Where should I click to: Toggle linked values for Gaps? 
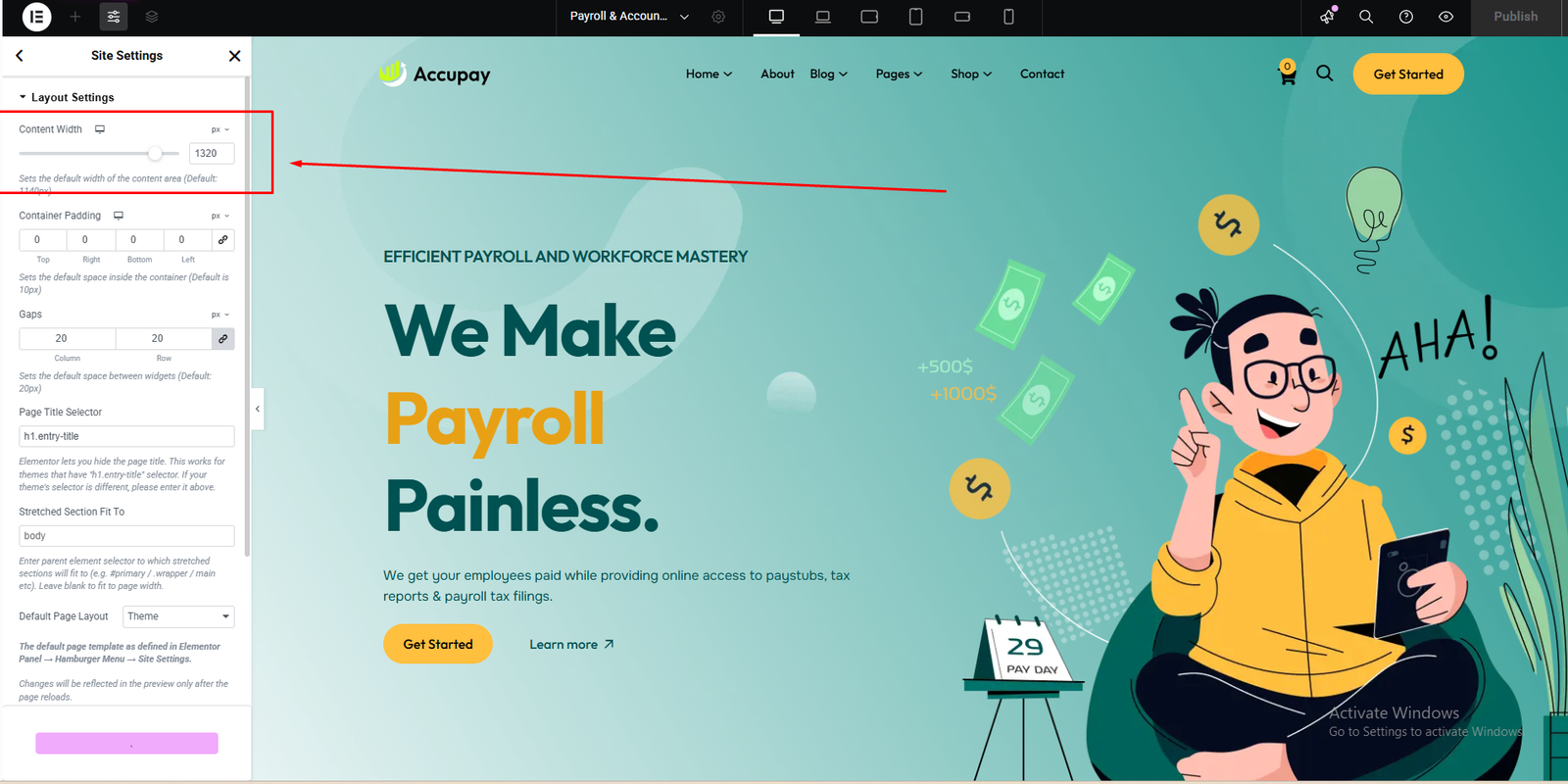(x=223, y=338)
